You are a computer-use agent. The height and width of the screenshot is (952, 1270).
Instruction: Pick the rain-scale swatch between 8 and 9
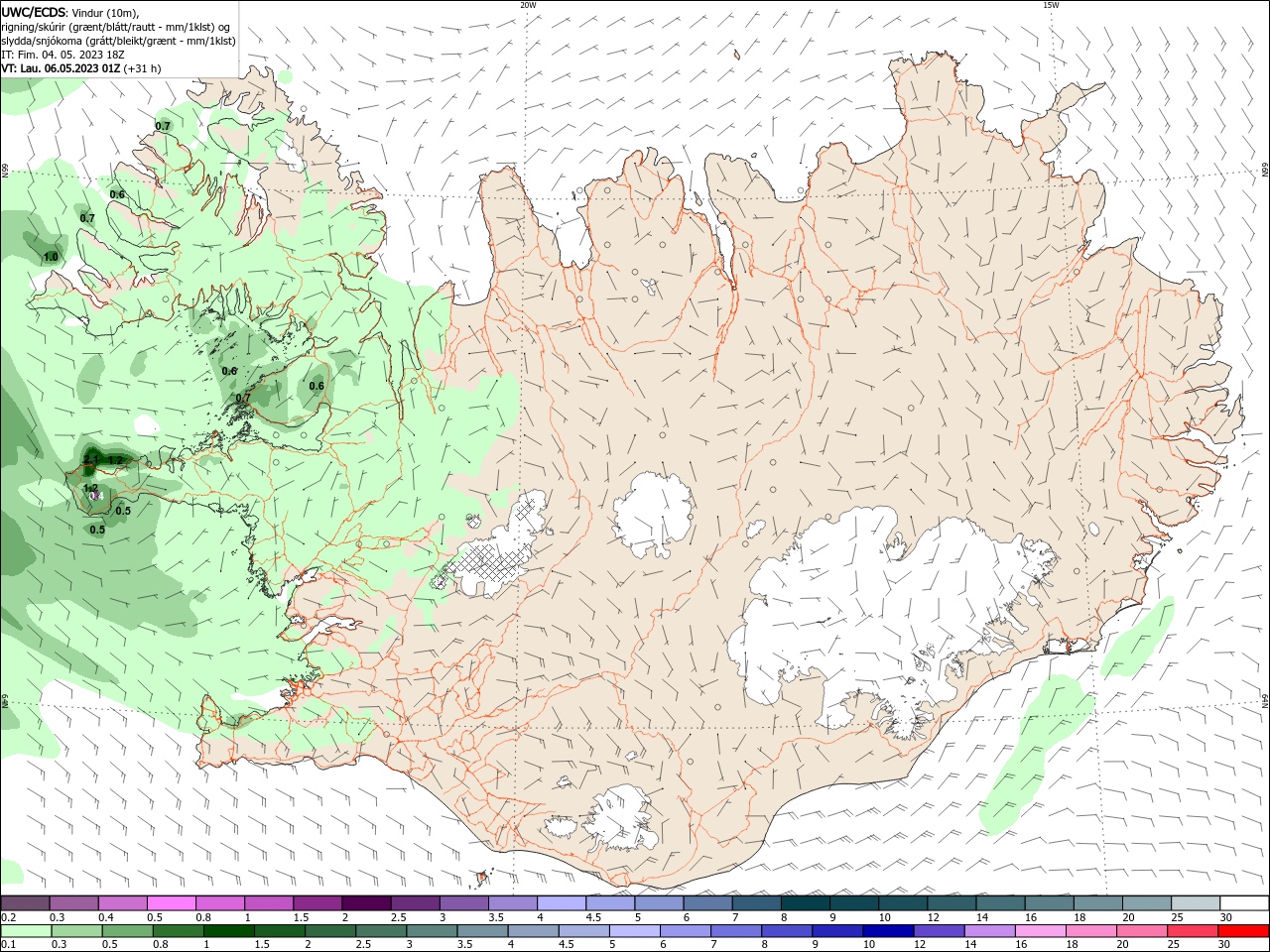(785, 931)
